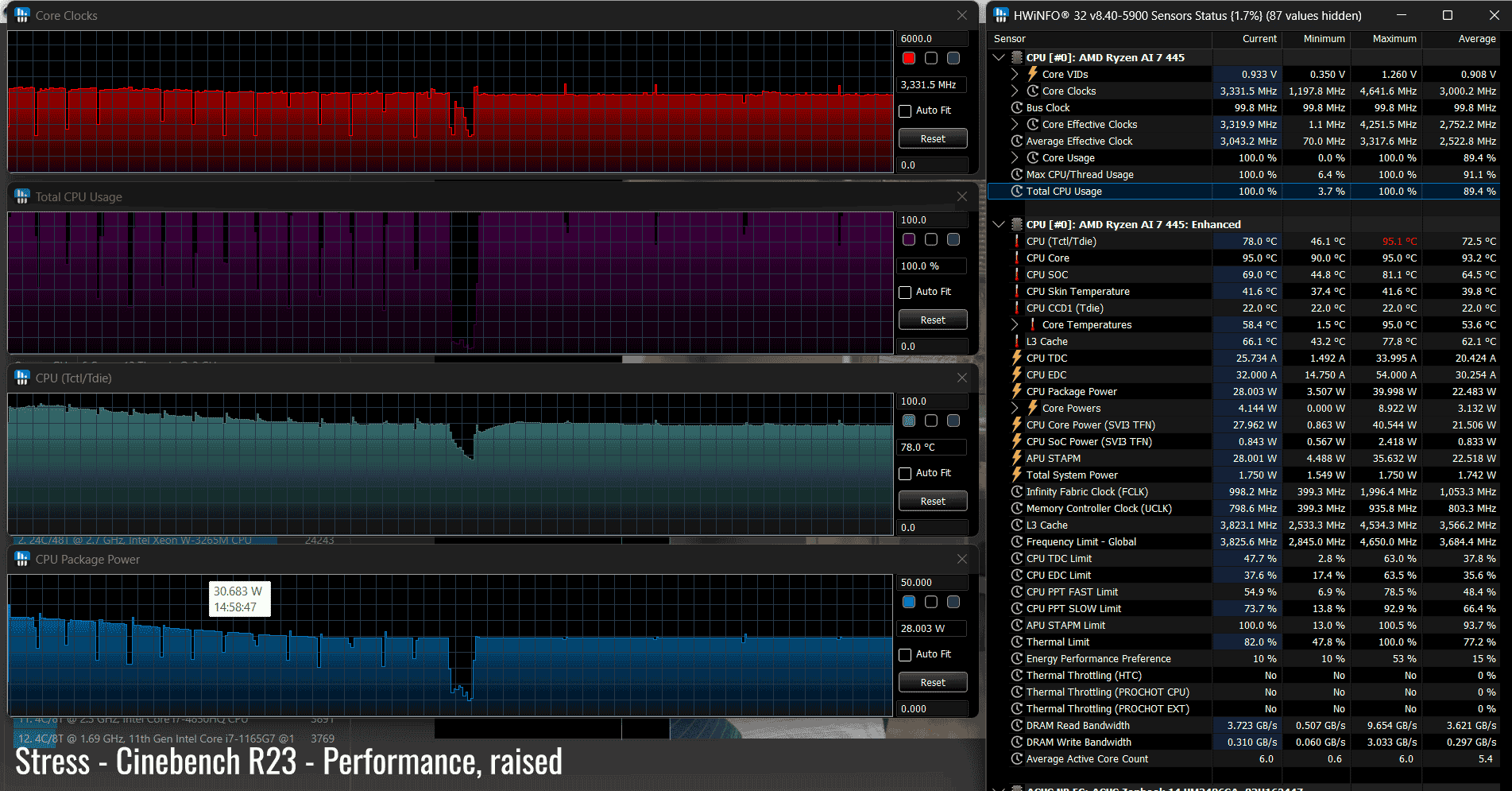The image size is (1512, 791).
Task: Select the CPU PPT FAST Limit row
Action: pos(1244,591)
